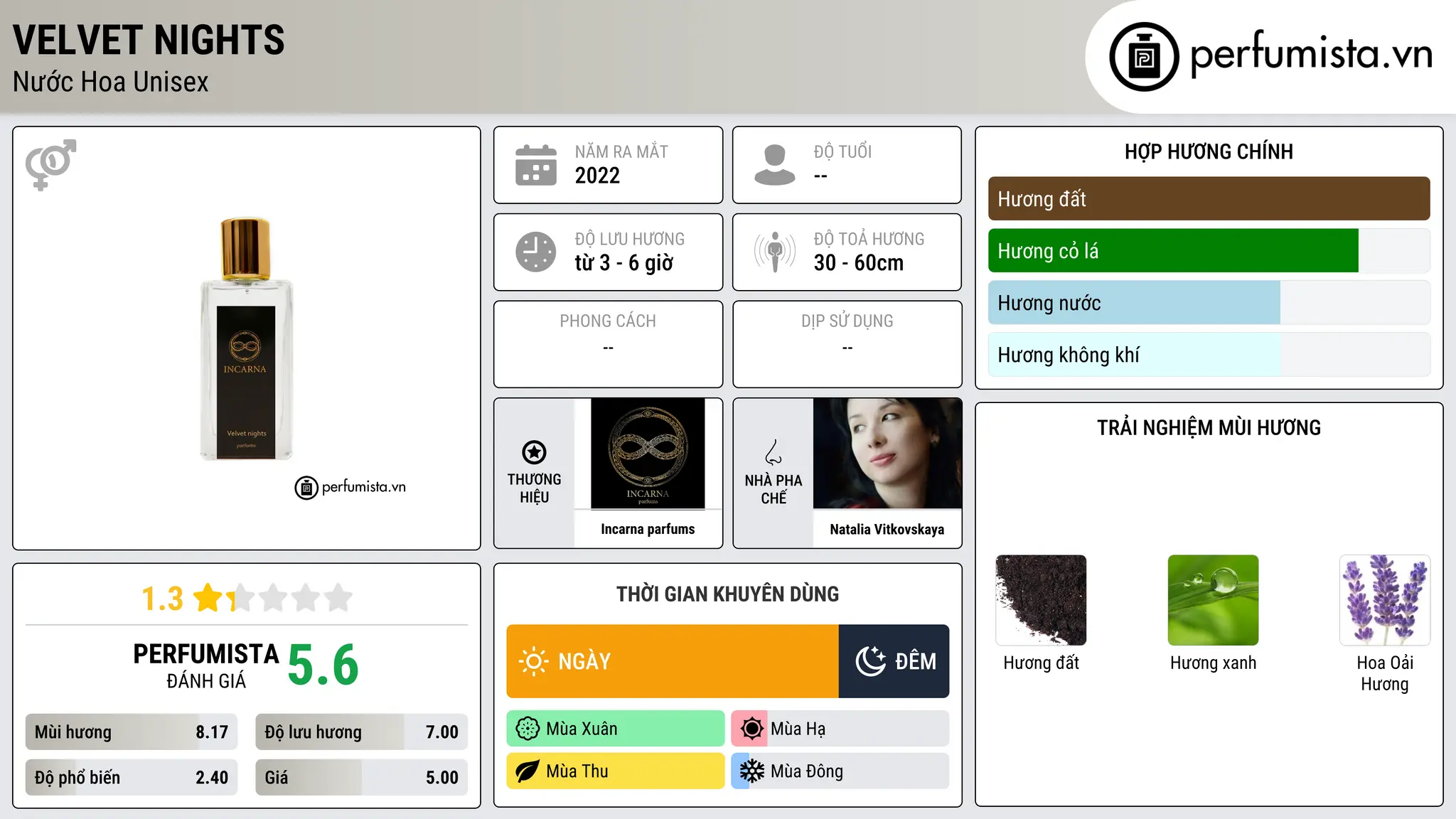Click the HỢP HƯƠNG CHÍNH heading
The image size is (1456, 819).
click(x=1209, y=151)
